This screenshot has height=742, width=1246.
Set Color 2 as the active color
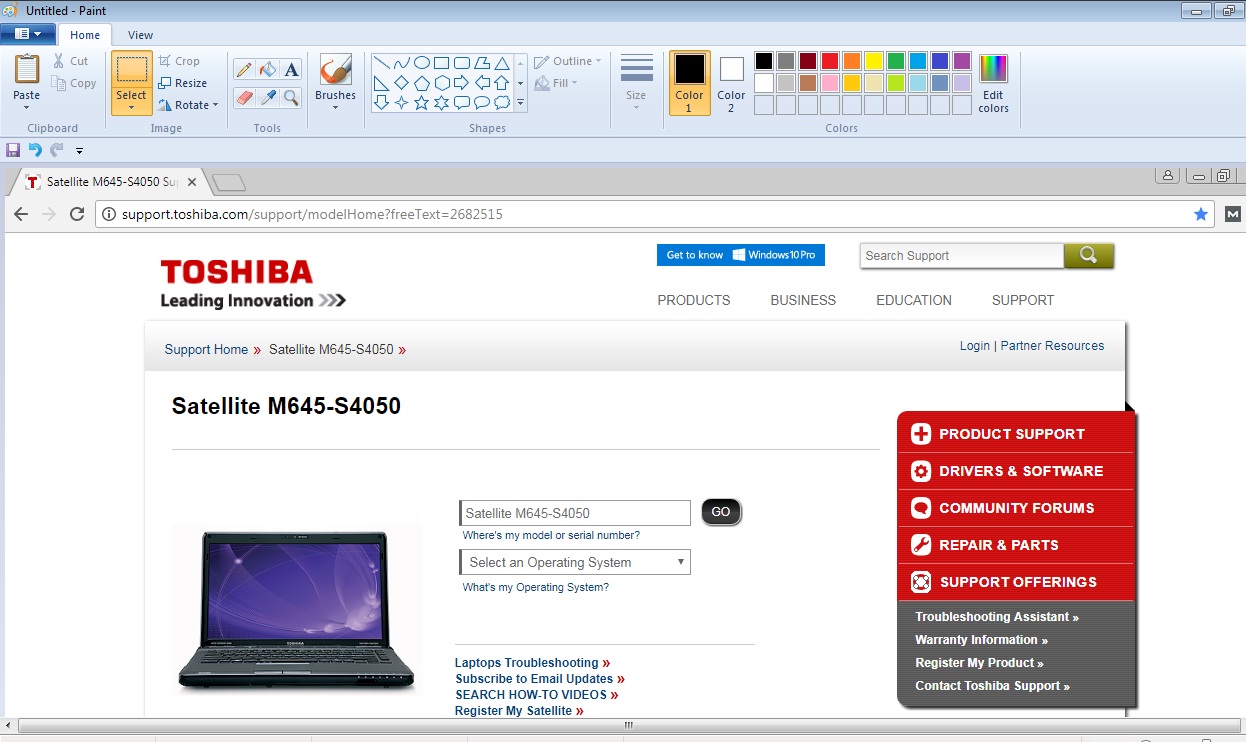pyautogui.click(x=731, y=83)
